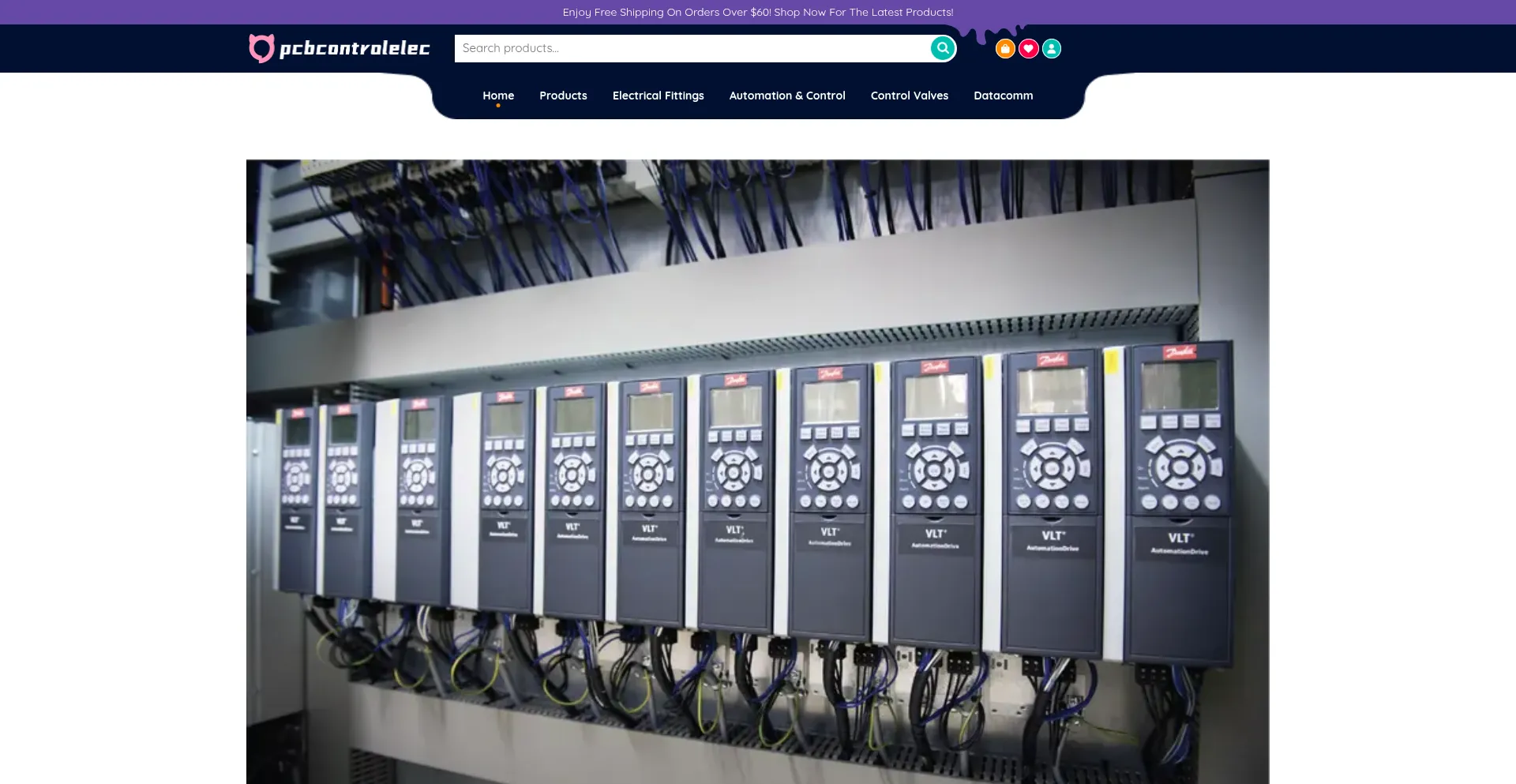The height and width of the screenshot is (784, 1516).
Task: Select Electrical Fittings in navigation
Action: [x=658, y=96]
